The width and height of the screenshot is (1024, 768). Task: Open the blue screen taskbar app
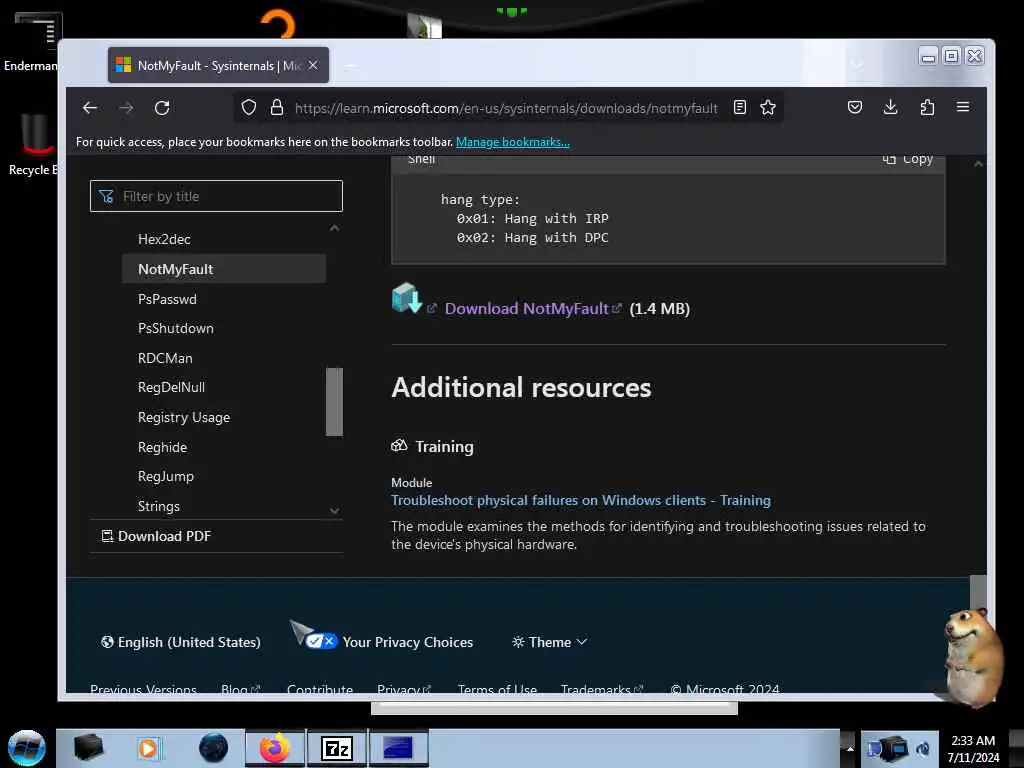[398, 748]
